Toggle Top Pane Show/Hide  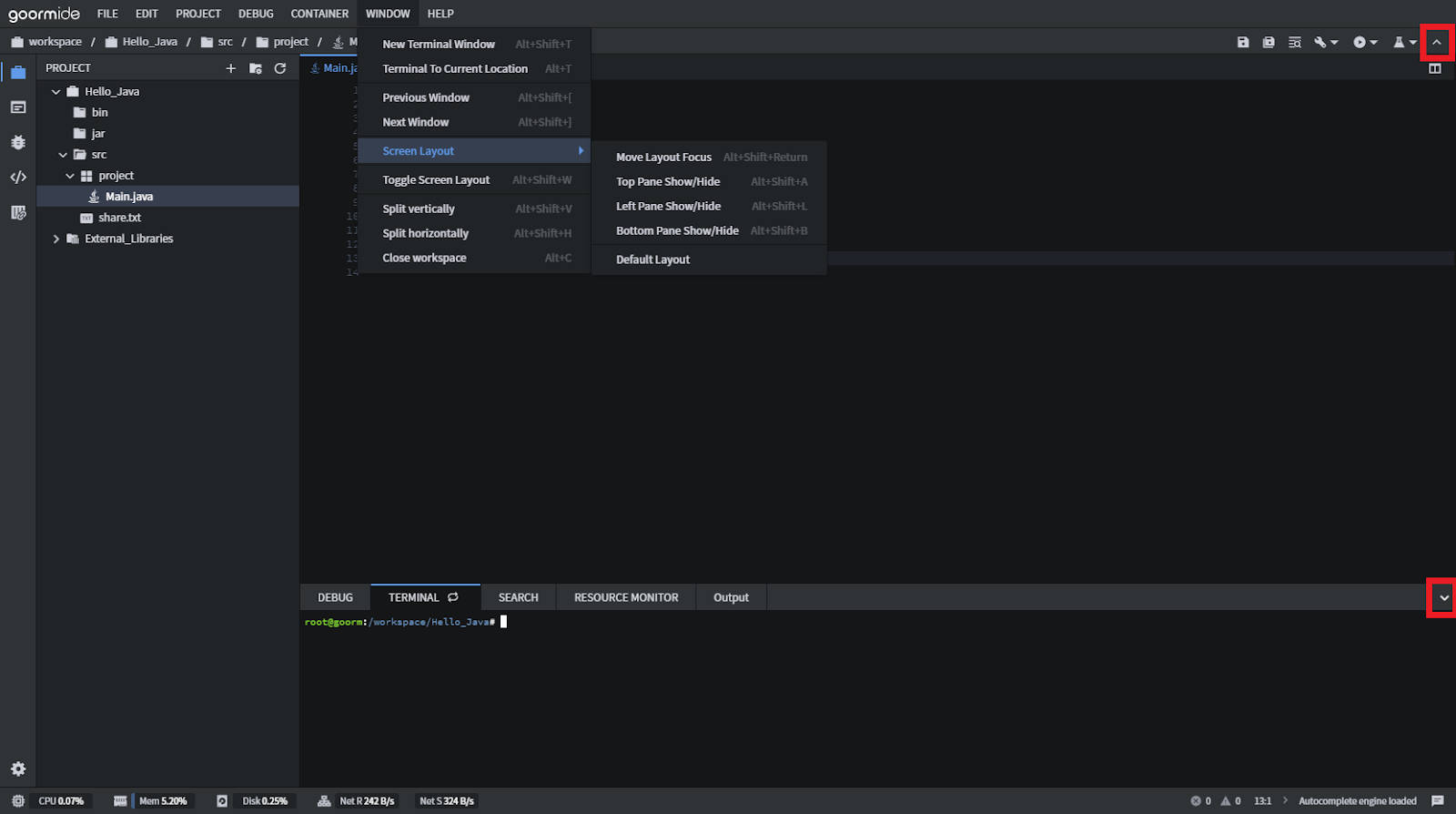[668, 182]
